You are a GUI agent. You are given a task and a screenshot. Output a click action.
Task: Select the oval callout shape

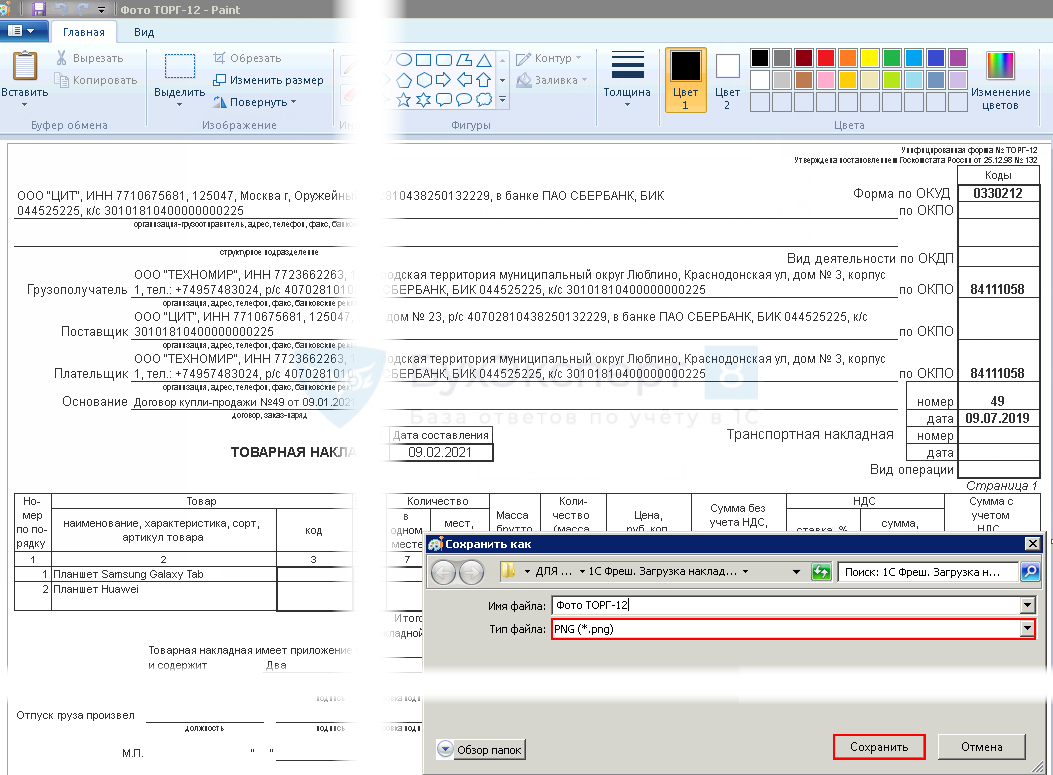(x=464, y=100)
